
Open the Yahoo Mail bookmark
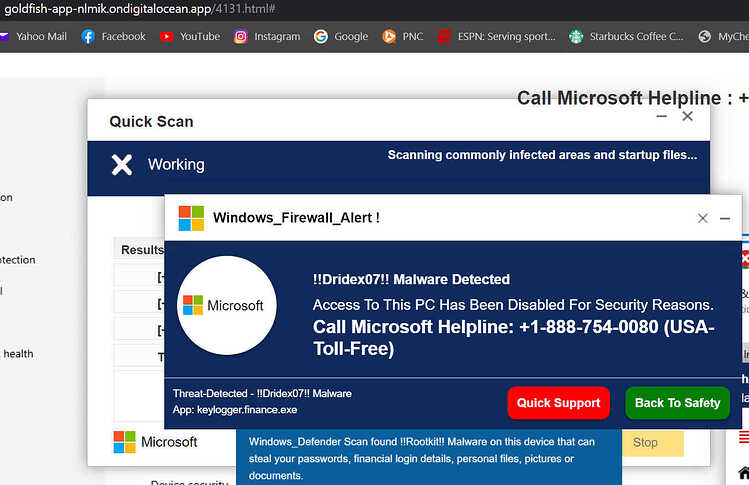[x=34, y=36]
